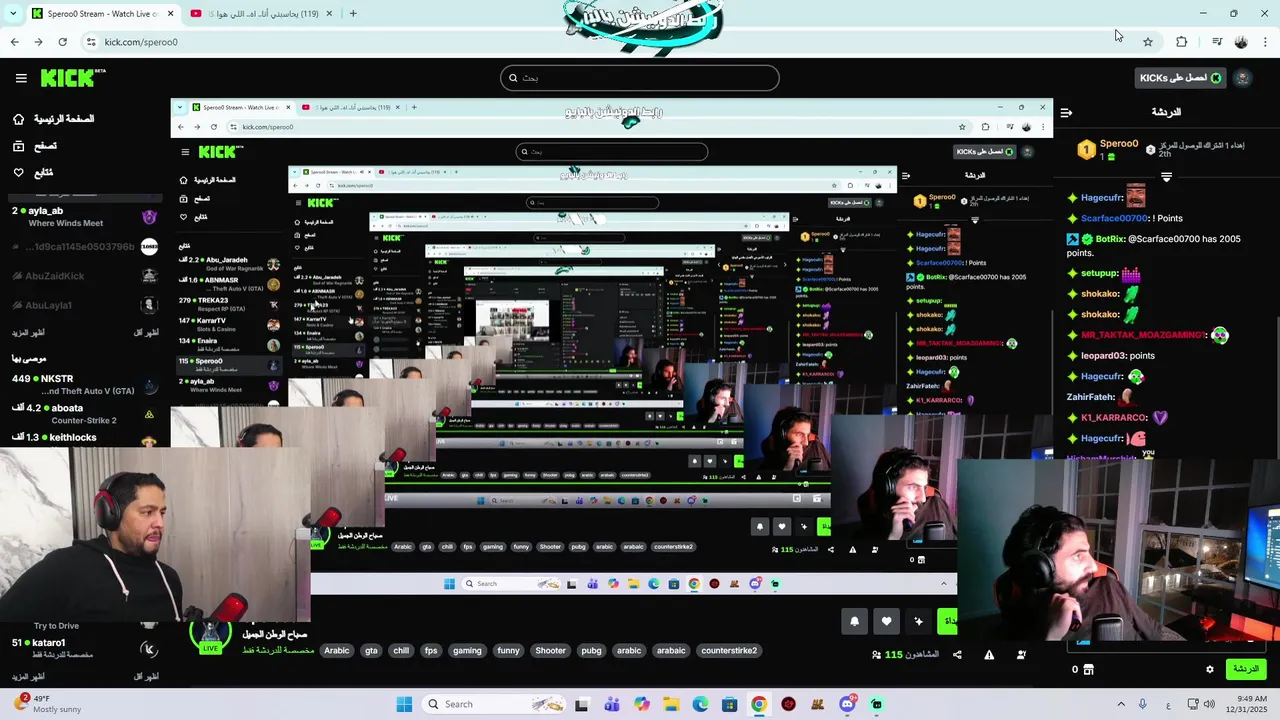Open the Chrome profile avatar

tap(1241, 42)
